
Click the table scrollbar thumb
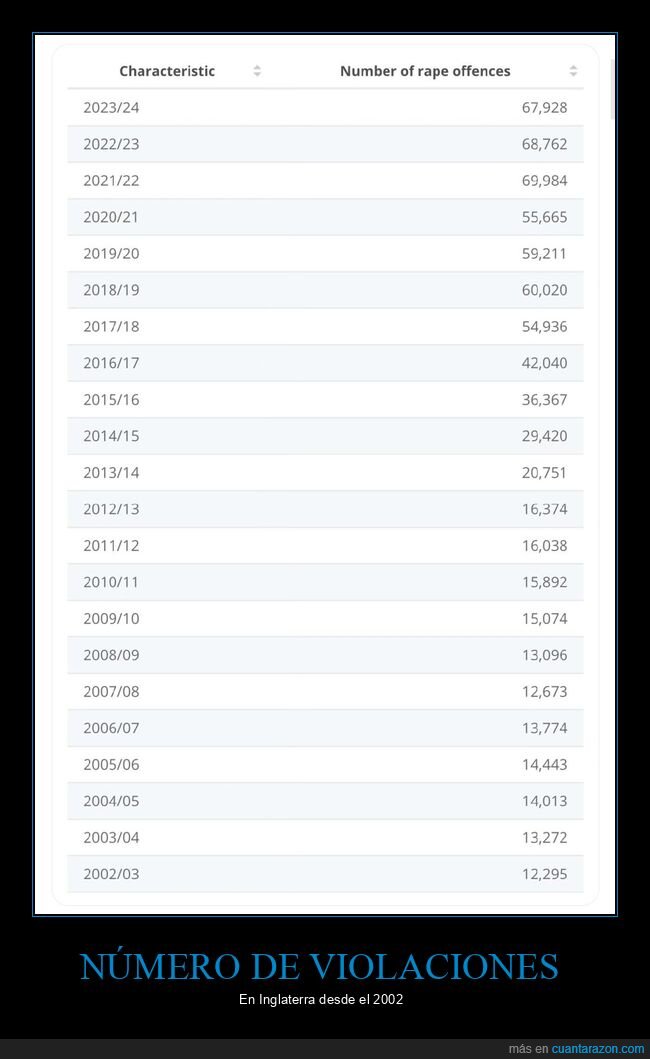612,89
